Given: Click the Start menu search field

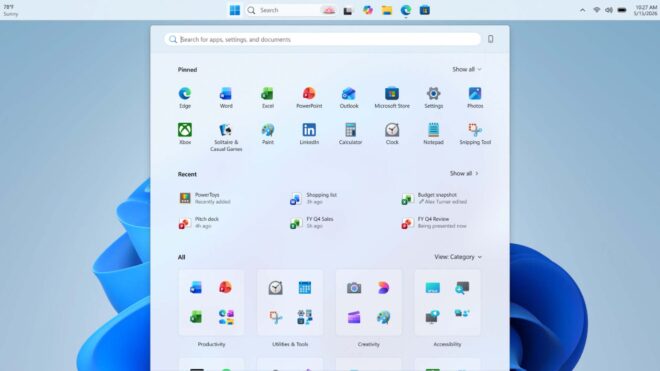Looking at the screenshot, I should tap(322, 39).
